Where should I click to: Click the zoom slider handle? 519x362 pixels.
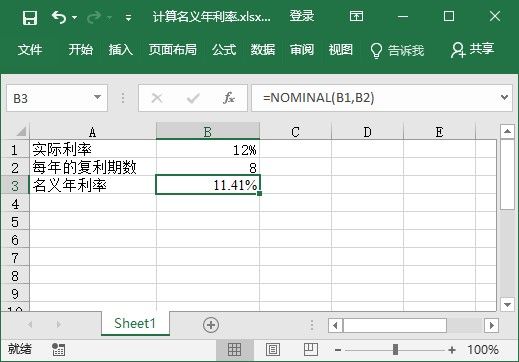pyautogui.click(x=395, y=349)
